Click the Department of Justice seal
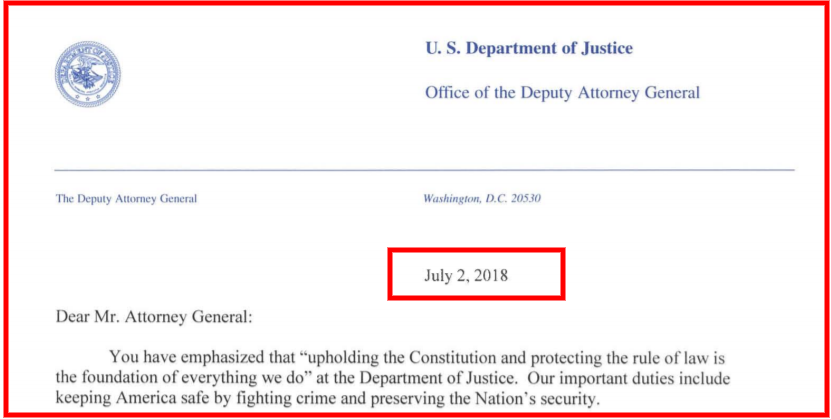The image size is (831, 419). 87,74
